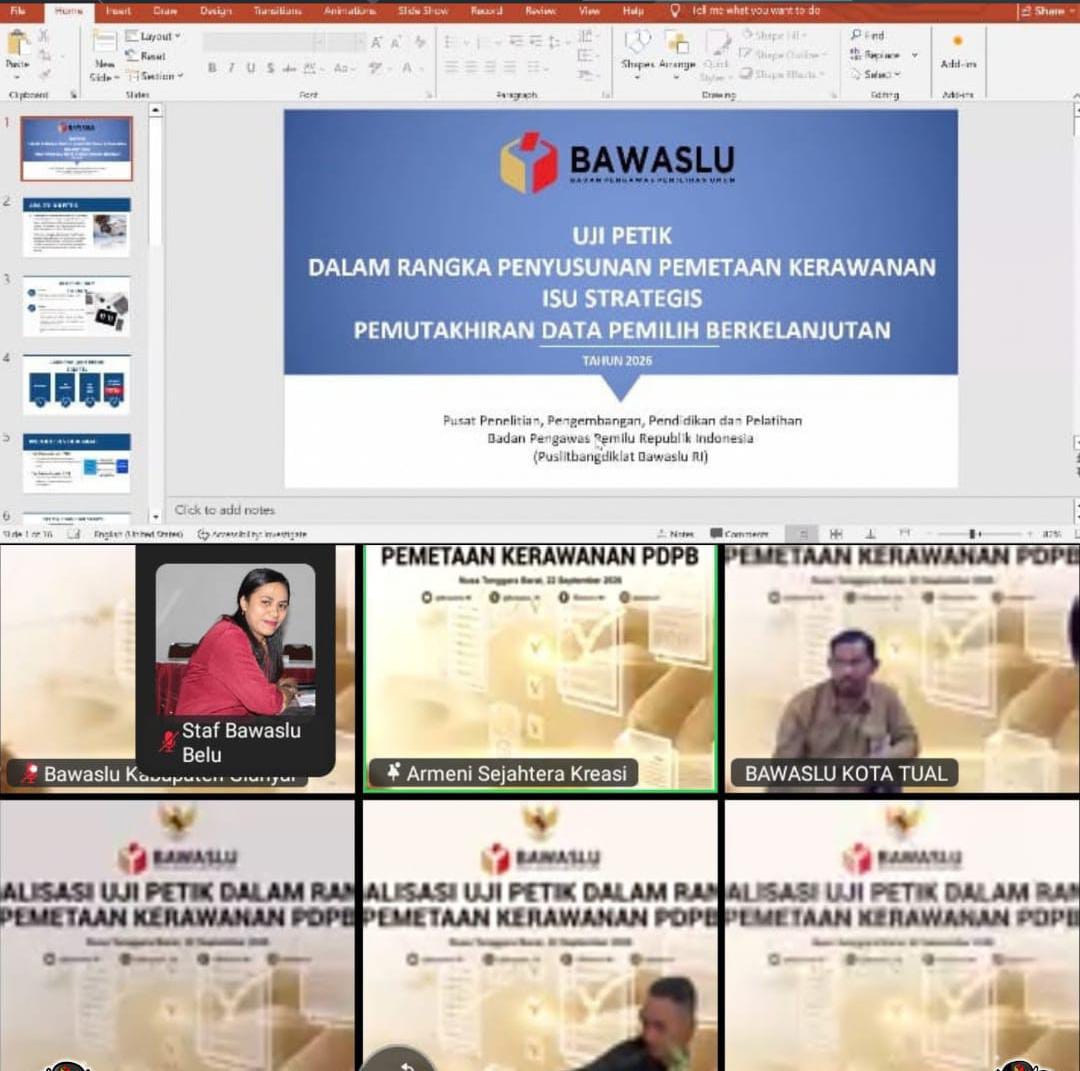Image resolution: width=1080 pixels, height=1071 pixels.
Task: Open the Select dropdown in Editing
Action: pyautogui.click(x=876, y=74)
